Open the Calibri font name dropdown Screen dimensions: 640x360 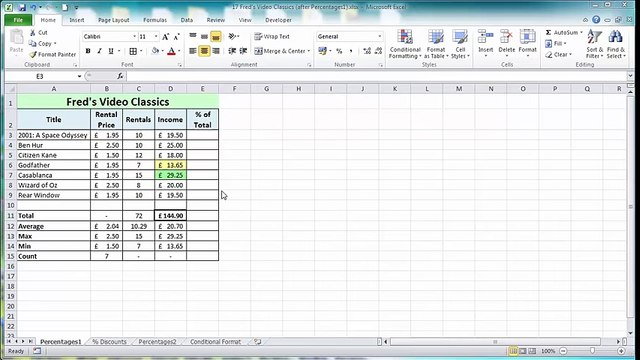click(x=134, y=37)
